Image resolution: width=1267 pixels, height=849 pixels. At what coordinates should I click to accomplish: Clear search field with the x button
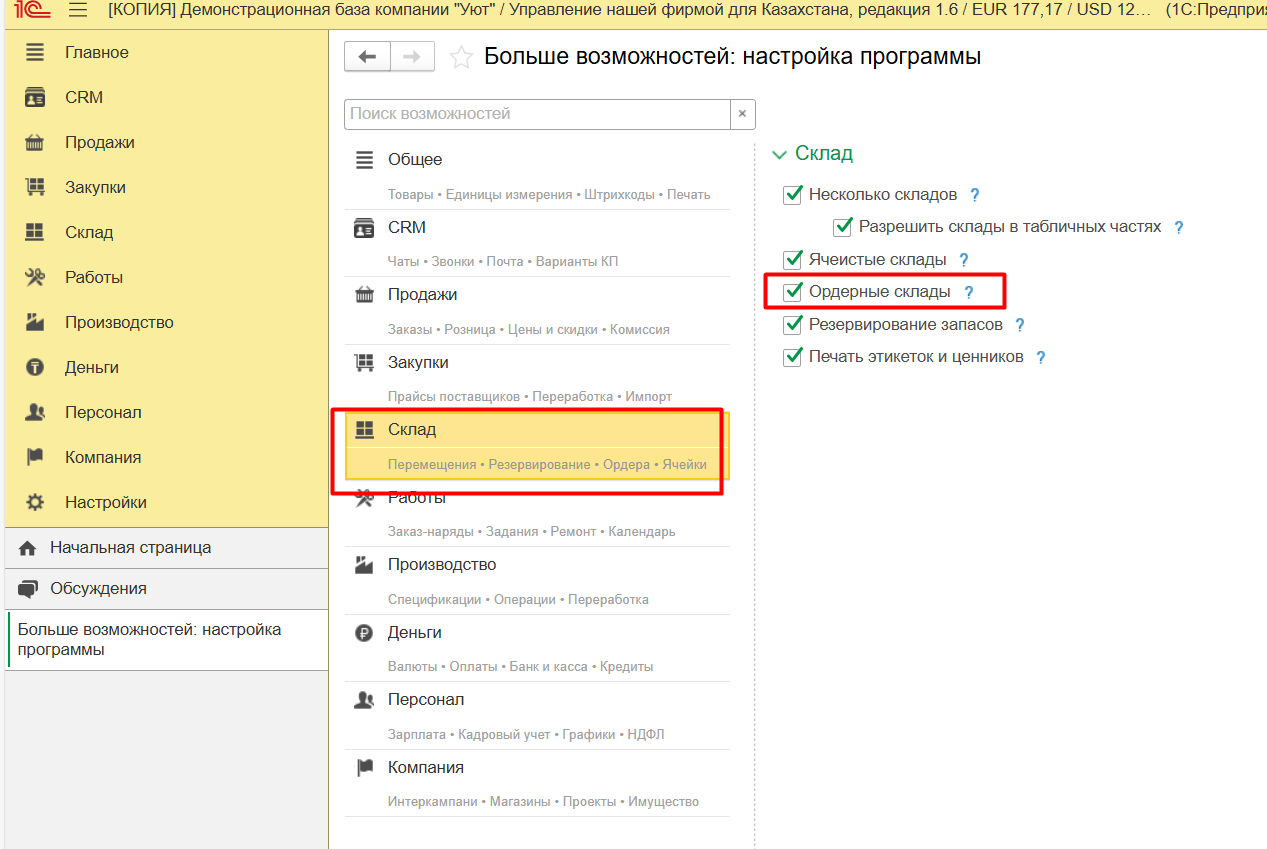742,114
